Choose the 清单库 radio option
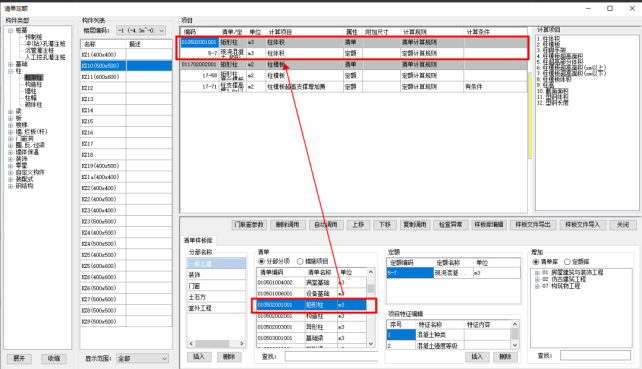Image resolution: width=642 pixels, height=369 pixels. 536,262
